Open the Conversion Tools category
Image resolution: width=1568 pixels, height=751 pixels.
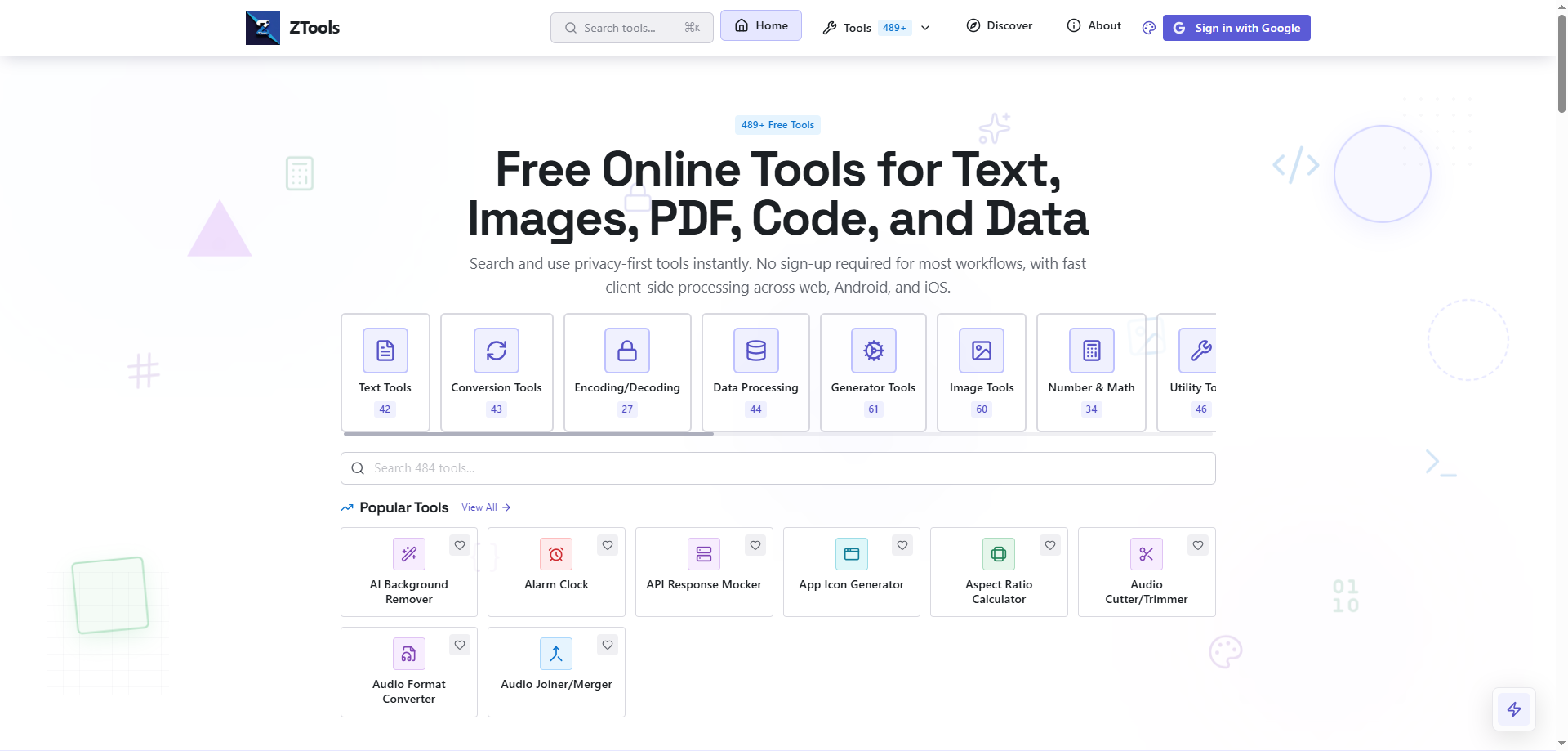(x=496, y=372)
